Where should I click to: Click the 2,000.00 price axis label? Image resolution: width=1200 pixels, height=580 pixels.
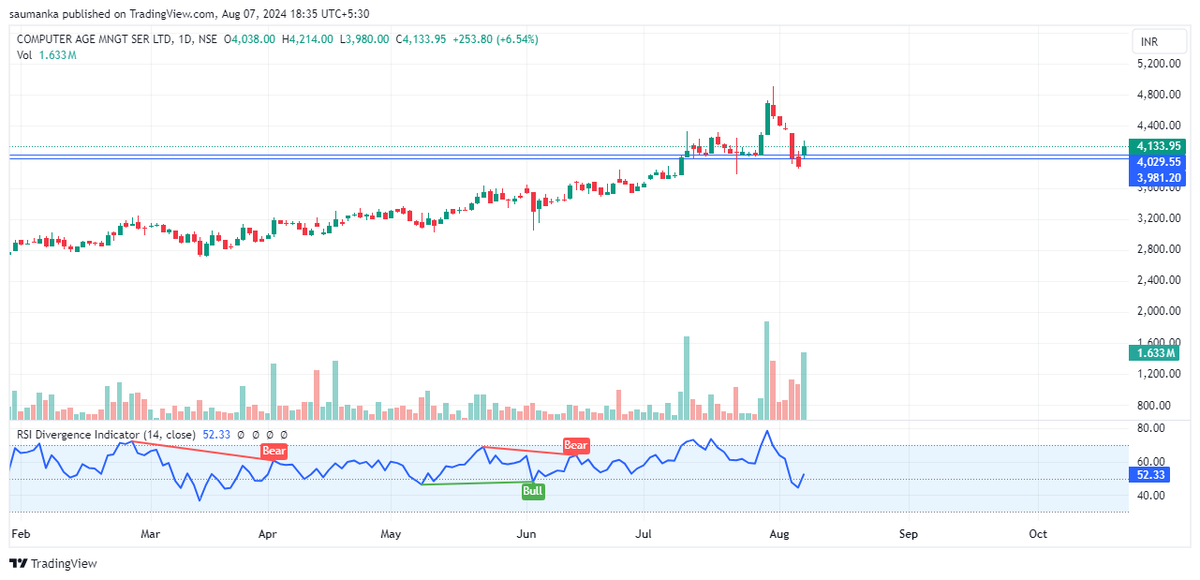tap(1159, 311)
